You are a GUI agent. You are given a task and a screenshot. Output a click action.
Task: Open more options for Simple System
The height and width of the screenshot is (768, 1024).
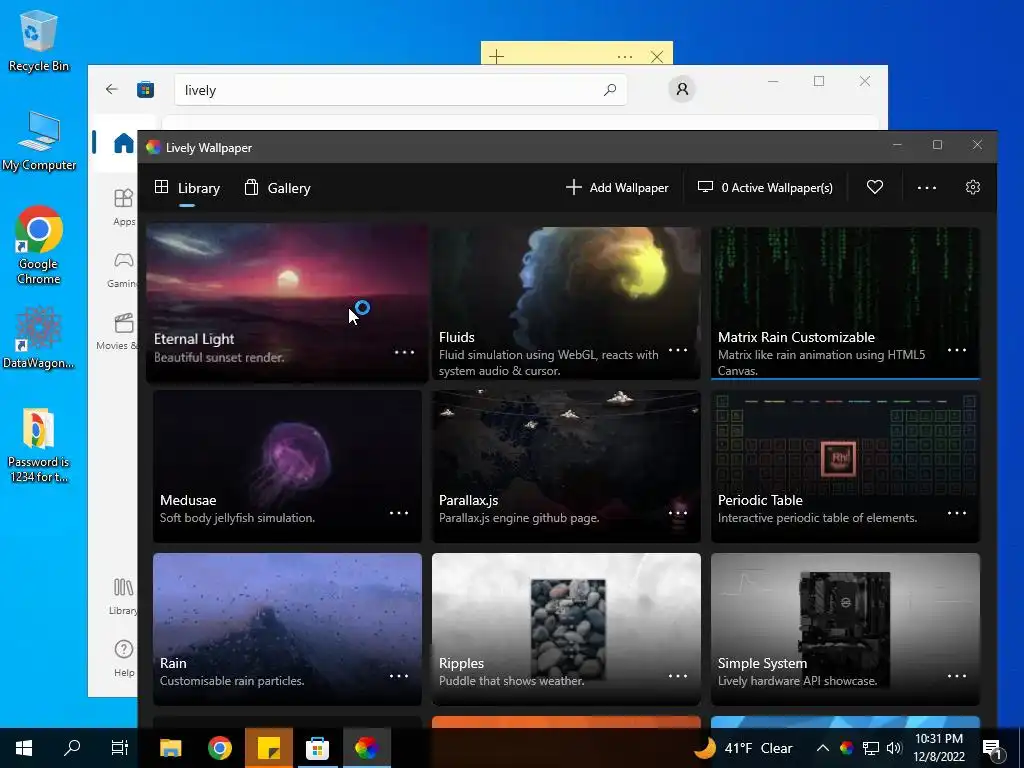[957, 676]
